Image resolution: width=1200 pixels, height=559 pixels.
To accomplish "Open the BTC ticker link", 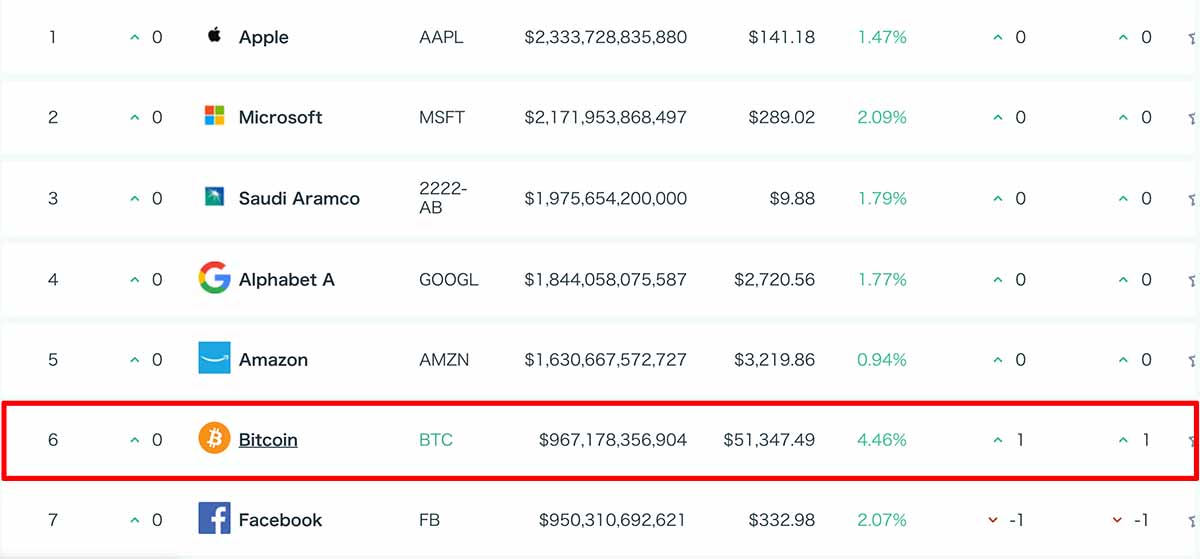I will 436,439.
